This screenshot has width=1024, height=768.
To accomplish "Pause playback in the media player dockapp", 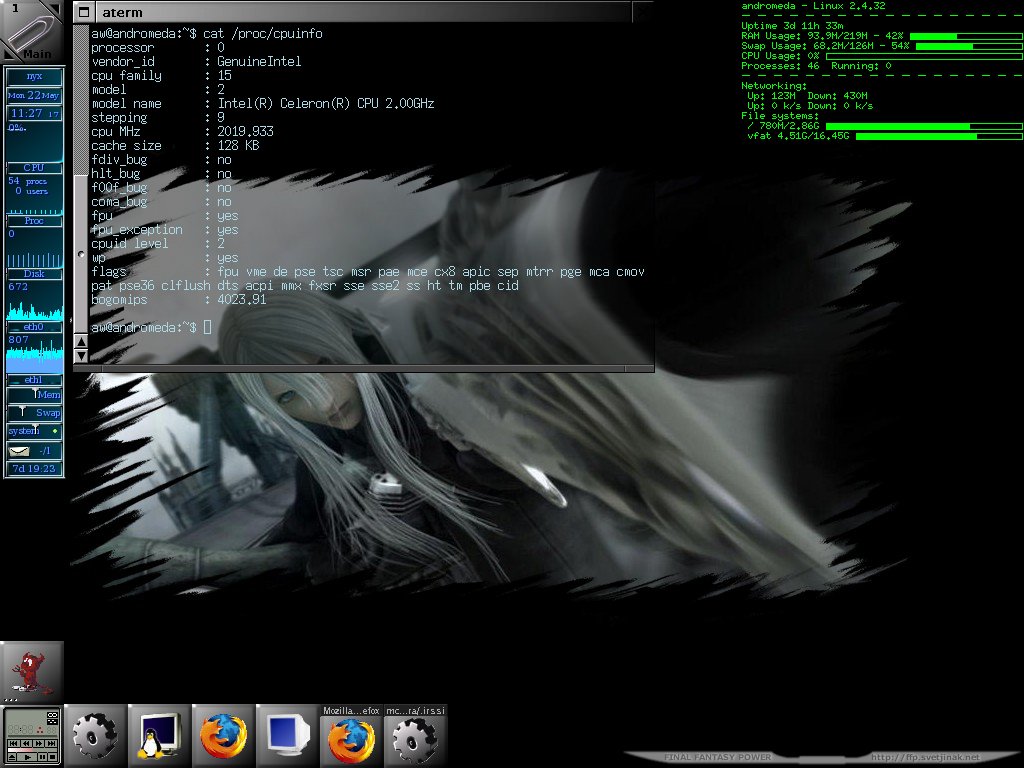I will coord(42,757).
